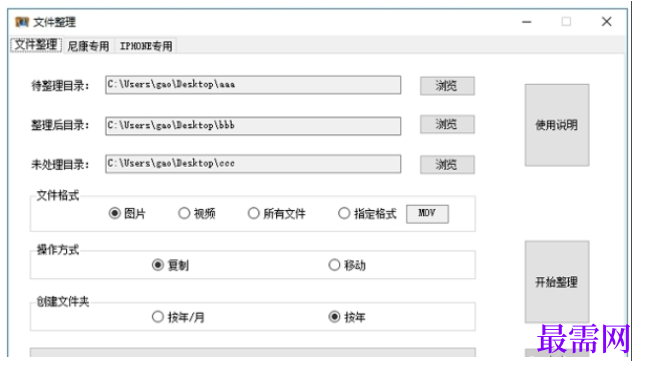This screenshot has width=649, height=370.
Task: Click the 开始整理 button
Action: (x=557, y=282)
